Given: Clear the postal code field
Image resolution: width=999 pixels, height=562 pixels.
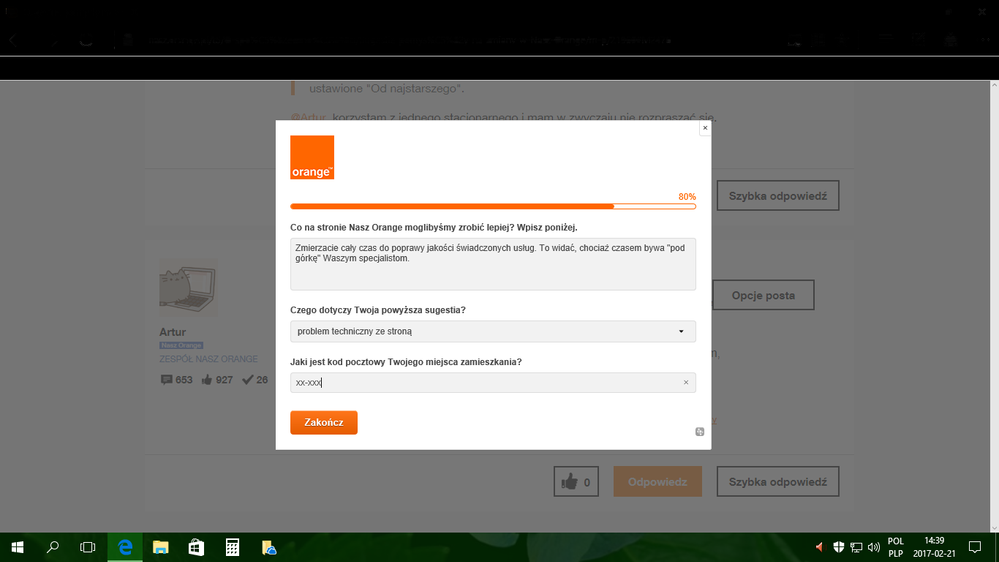Looking at the screenshot, I should [686, 382].
